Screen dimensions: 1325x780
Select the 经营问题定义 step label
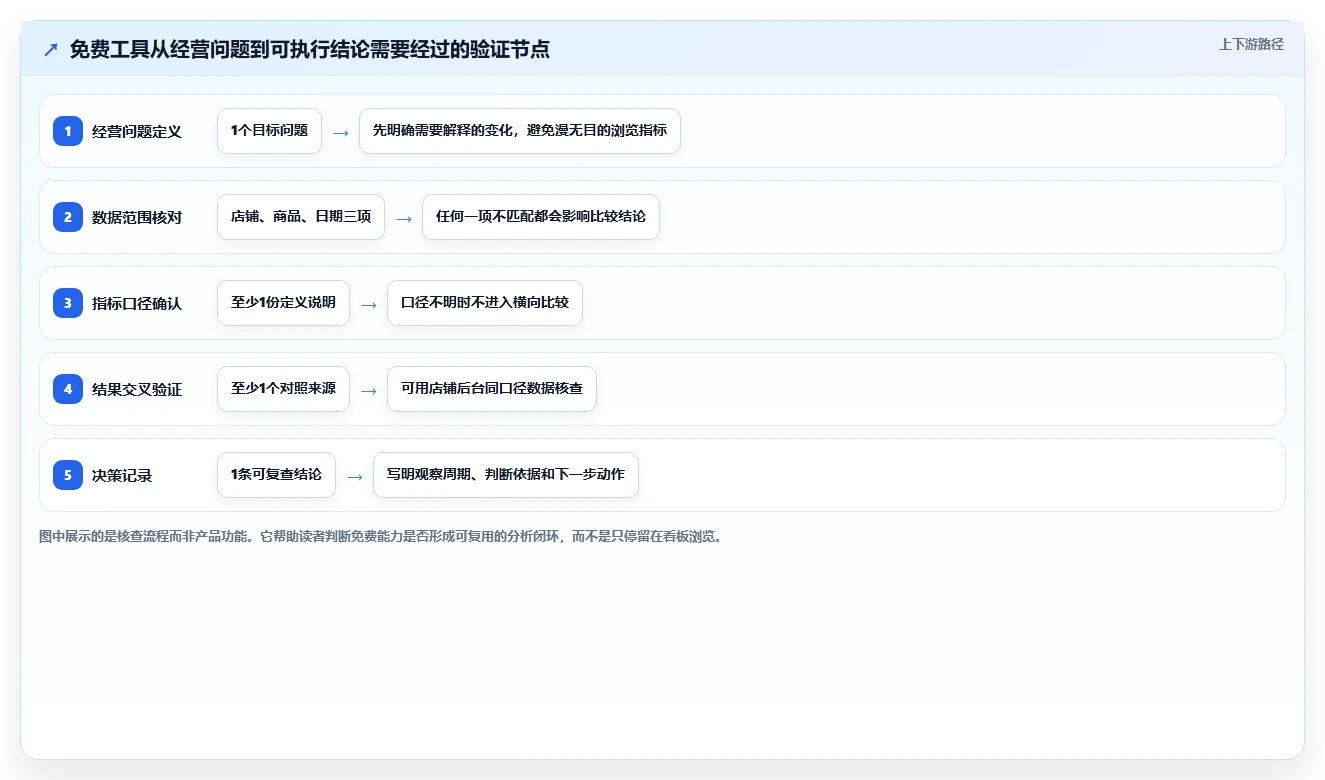click(x=137, y=131)
